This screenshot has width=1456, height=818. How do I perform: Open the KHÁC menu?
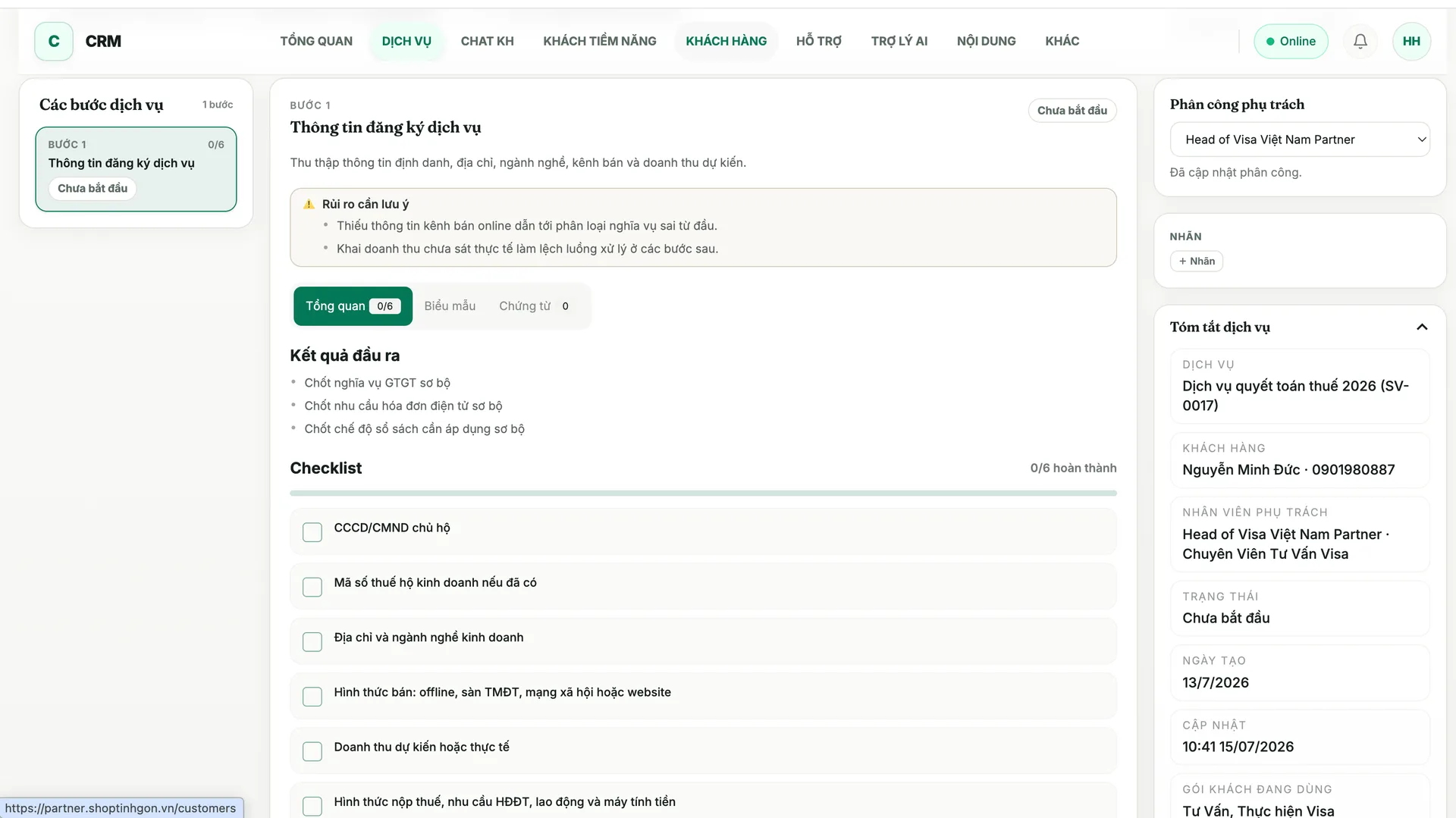coord(1062,41)
